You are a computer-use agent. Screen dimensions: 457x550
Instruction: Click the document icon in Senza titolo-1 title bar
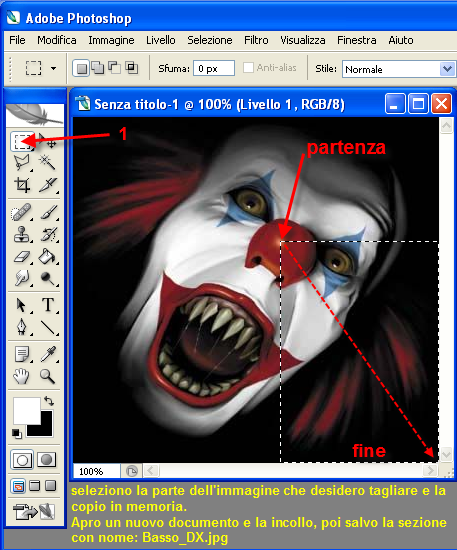(83, 104)
